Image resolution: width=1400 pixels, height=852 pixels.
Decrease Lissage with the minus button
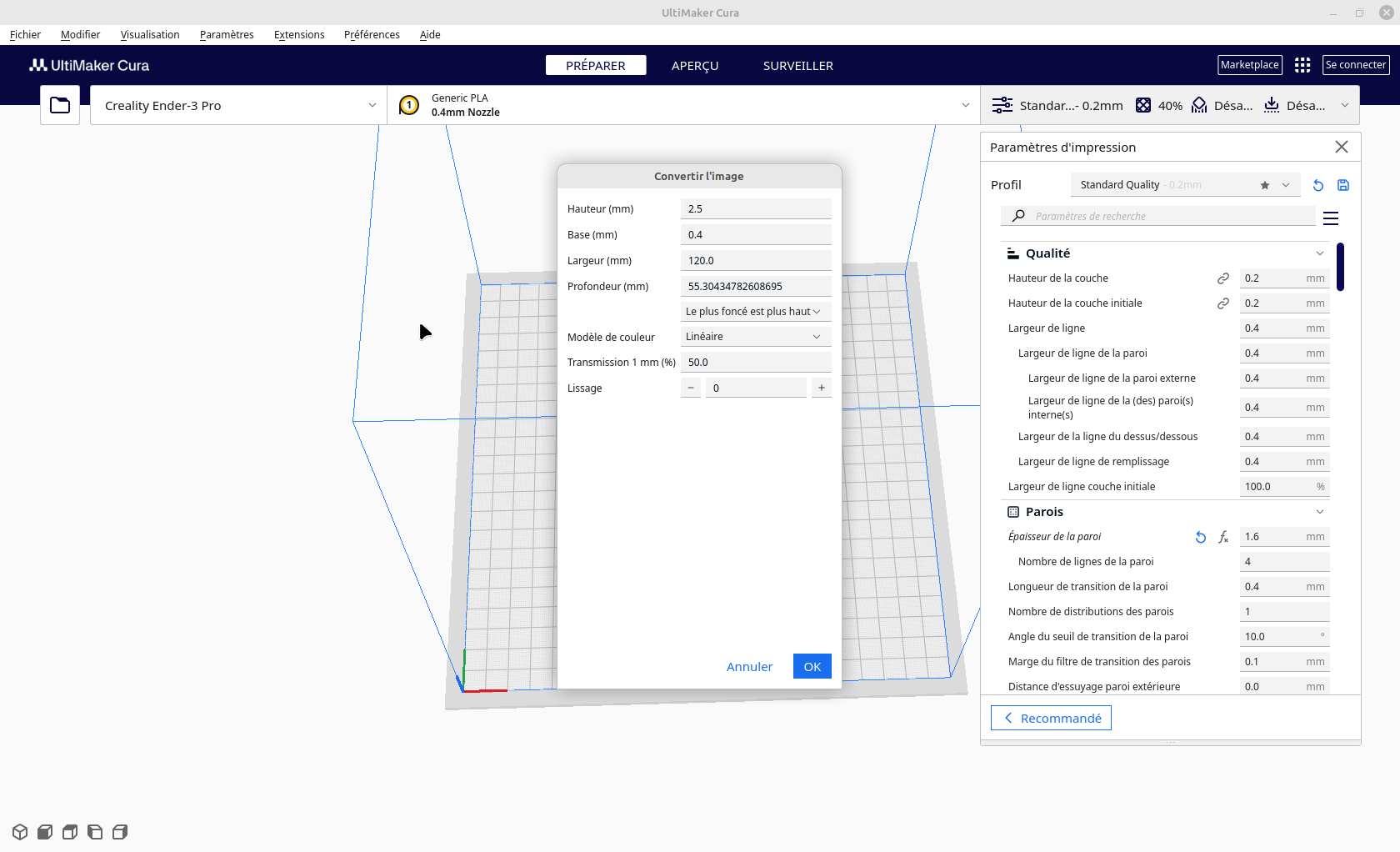[691, 388]
